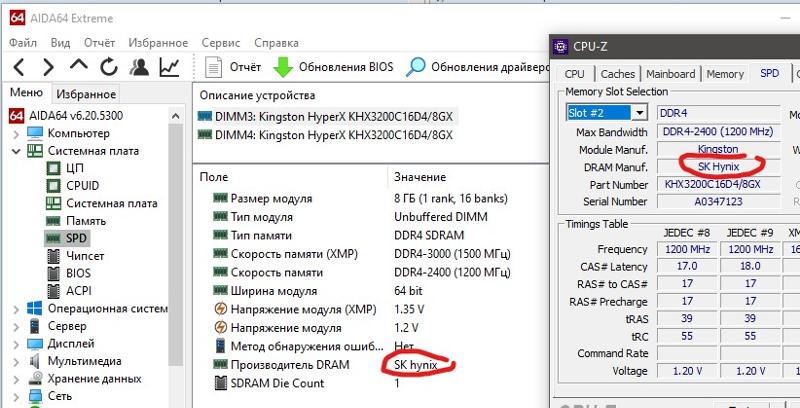Open the Вид menu

[x=60, y=43]
